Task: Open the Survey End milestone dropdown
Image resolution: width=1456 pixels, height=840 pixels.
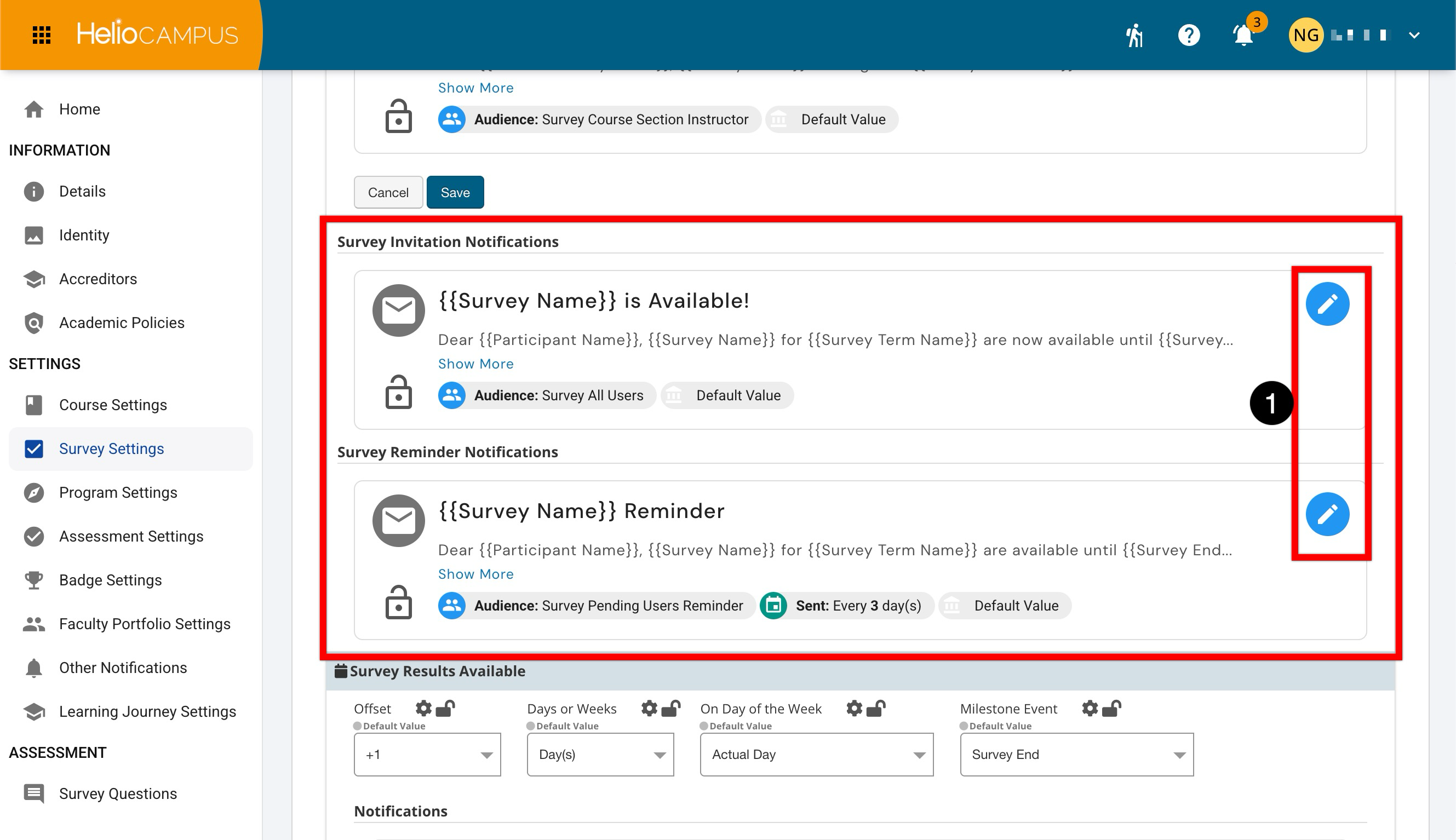Action: 1077,755
